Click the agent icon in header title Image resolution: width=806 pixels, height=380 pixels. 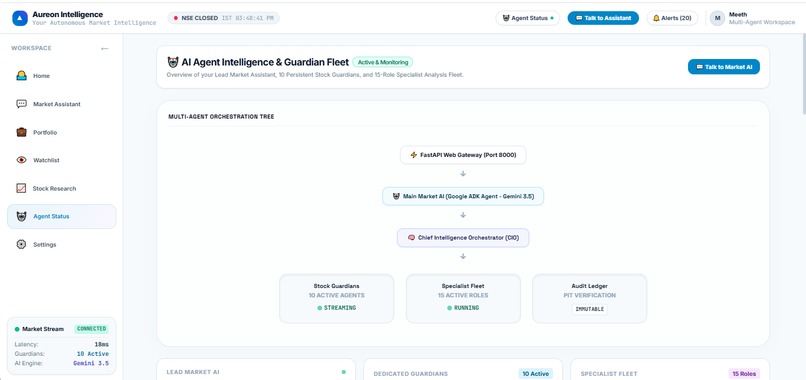[173, 62]
